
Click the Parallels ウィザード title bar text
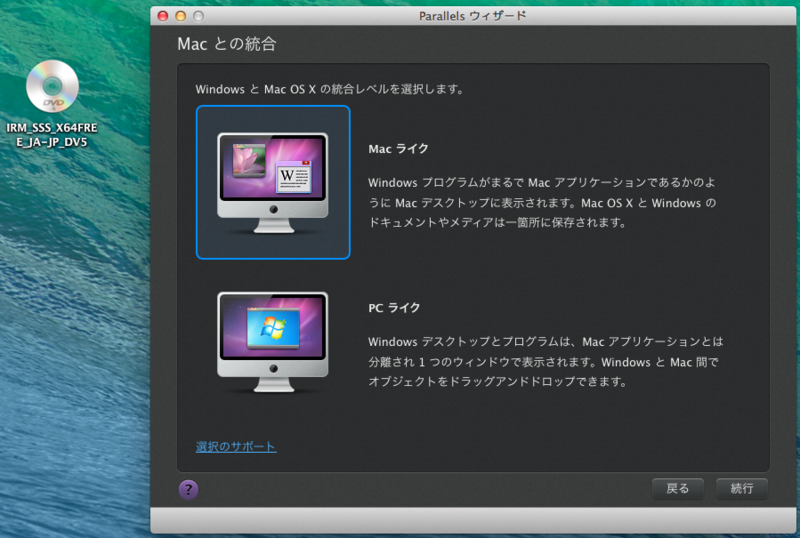tap(472, 16)
